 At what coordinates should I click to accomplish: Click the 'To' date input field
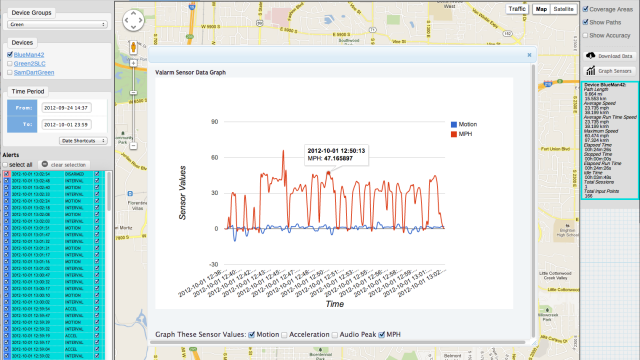[x=67, y=124]
